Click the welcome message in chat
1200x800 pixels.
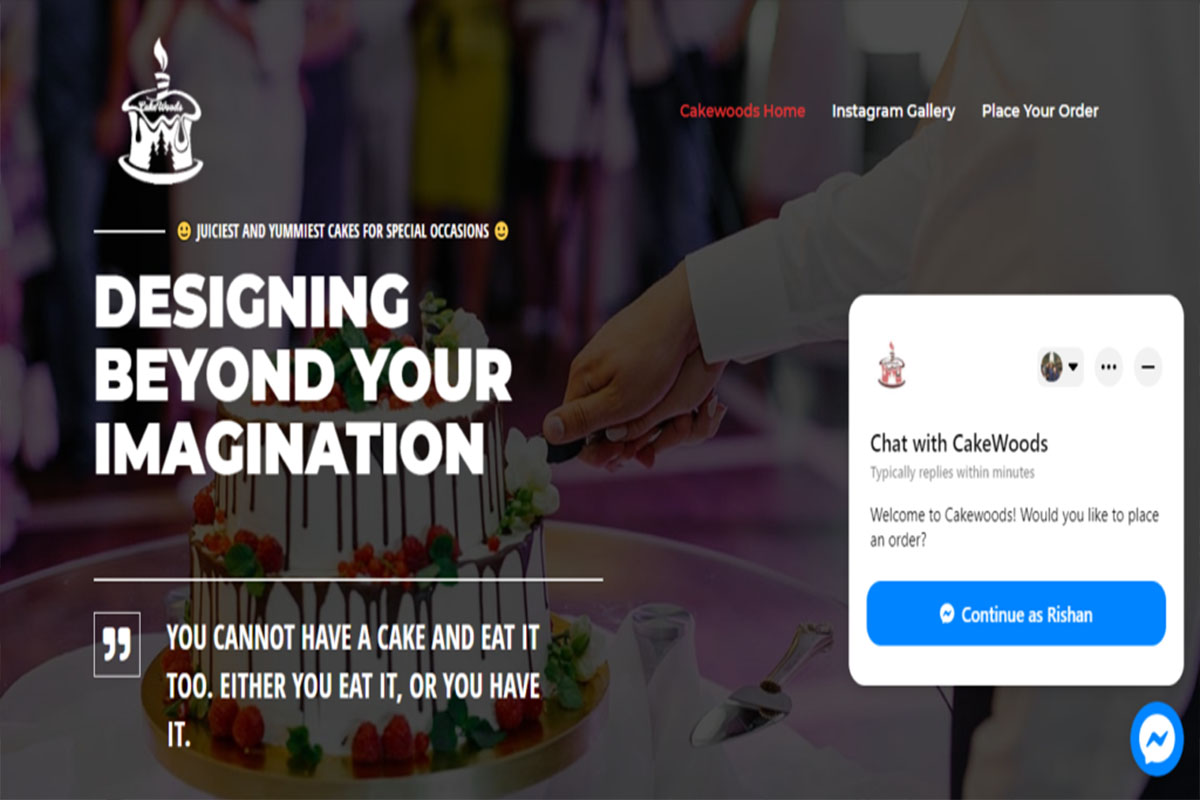click(1014, 528)
